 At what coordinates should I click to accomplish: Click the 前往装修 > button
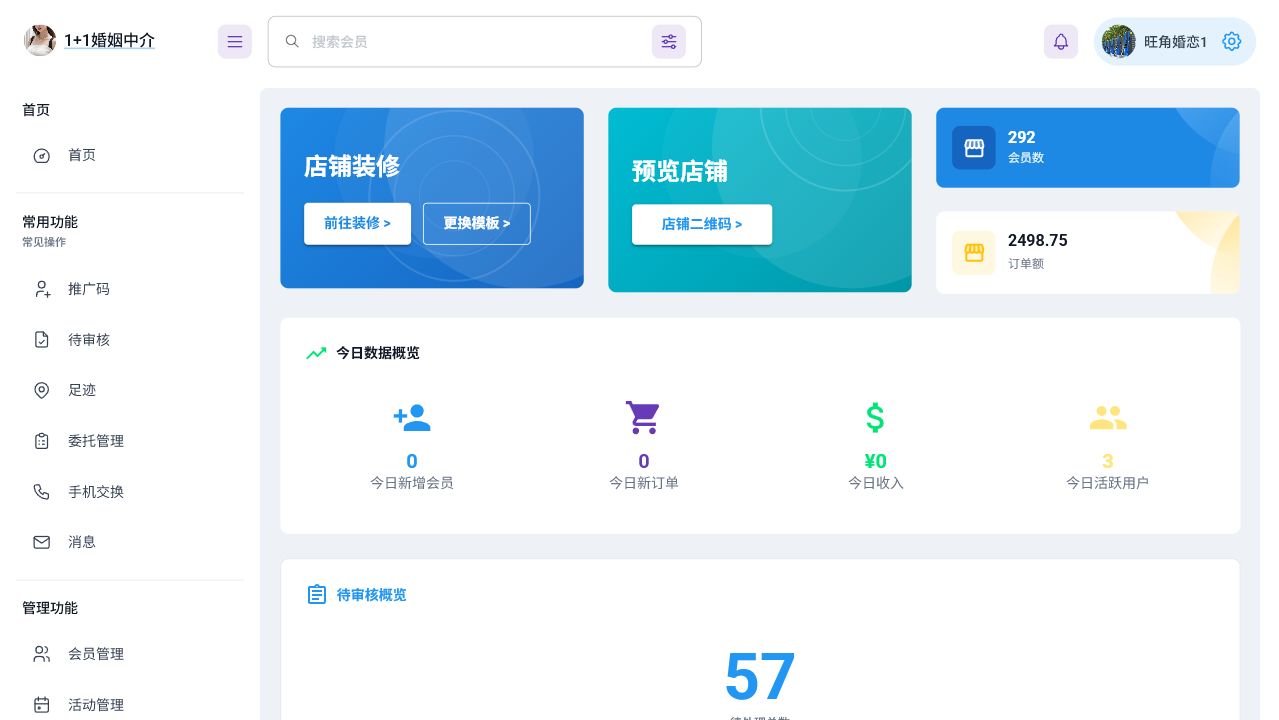357,224
